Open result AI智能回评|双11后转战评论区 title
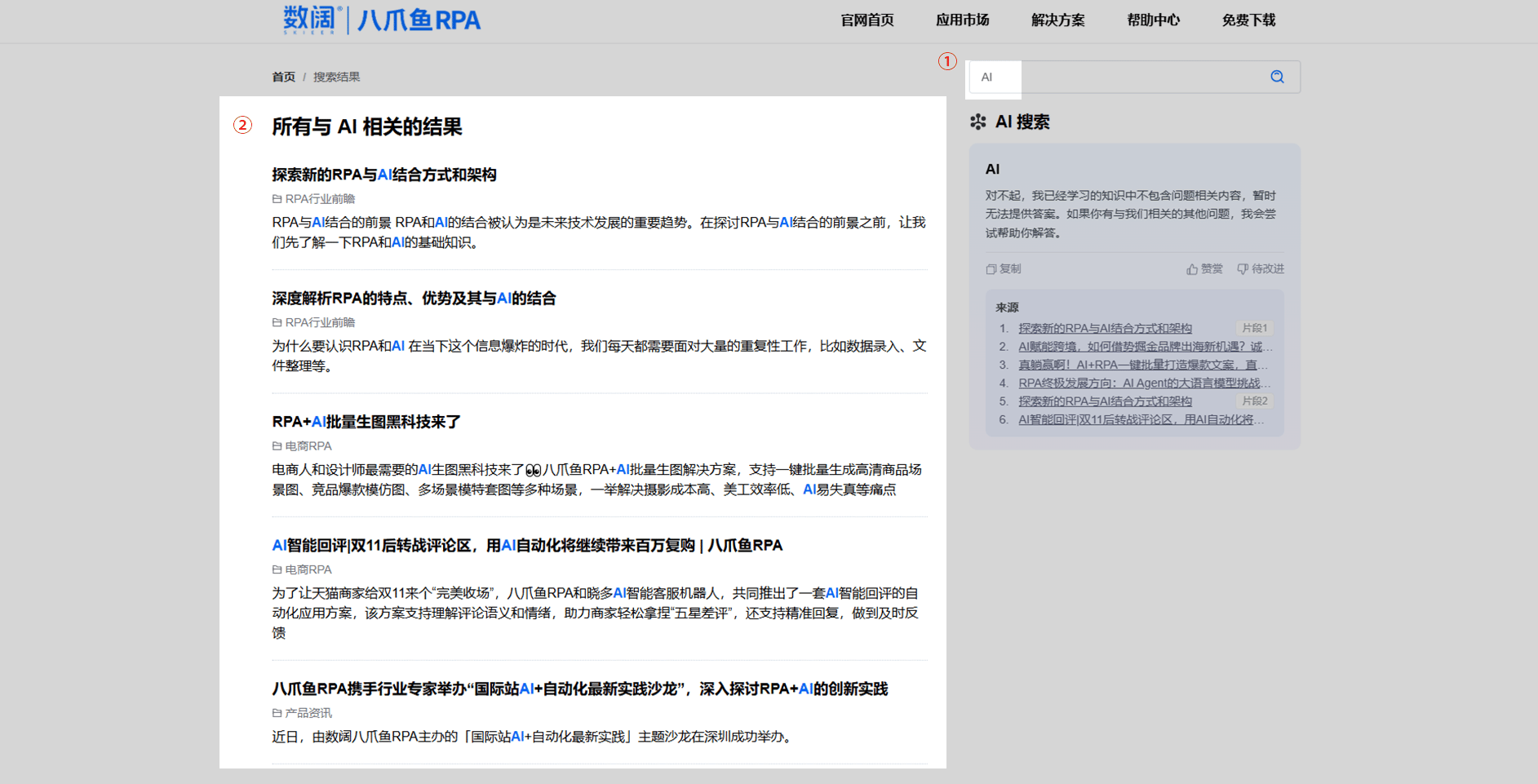Viewport: 1538px width, 784px height. point(527,546)
